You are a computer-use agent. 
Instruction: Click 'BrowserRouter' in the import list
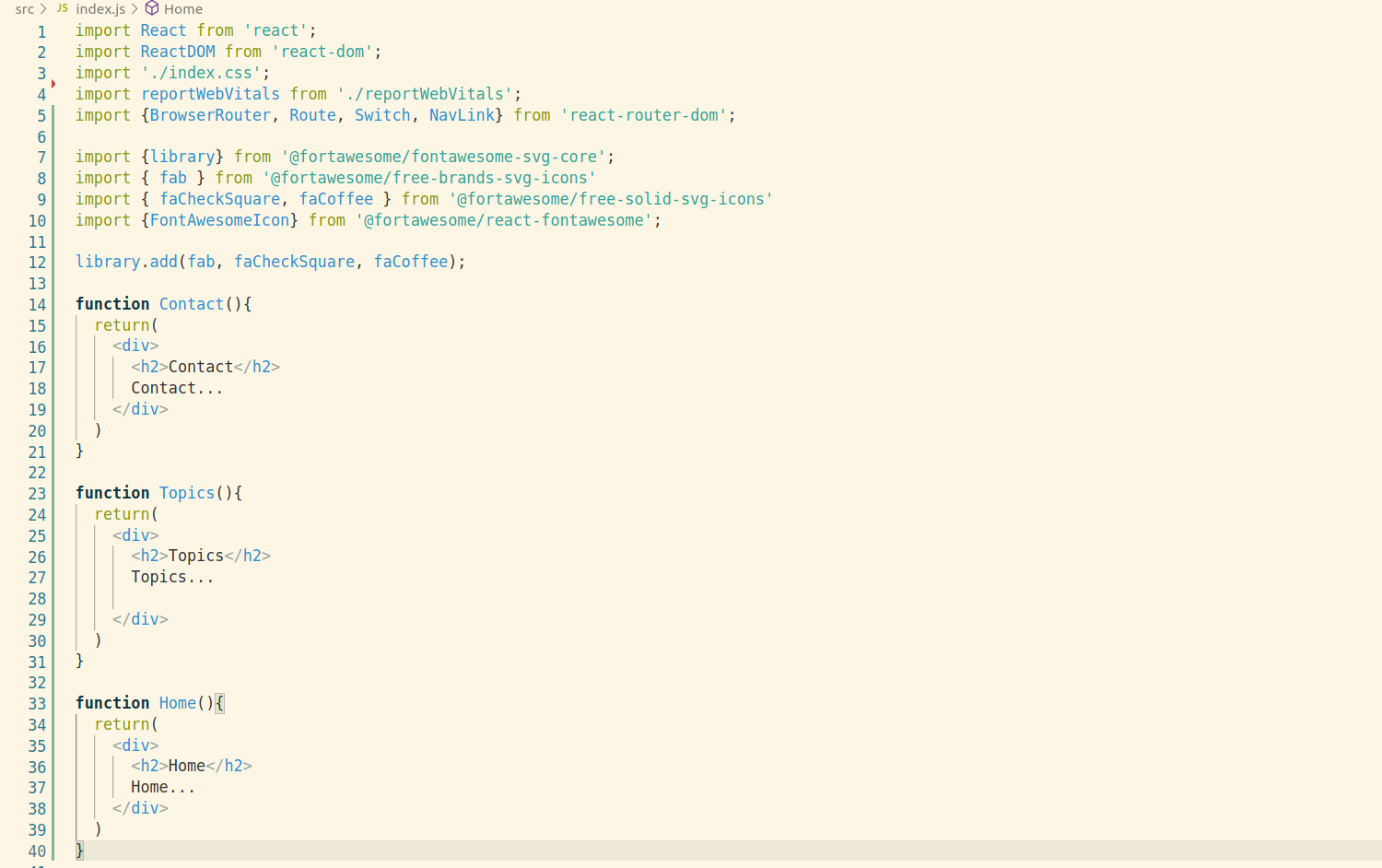[x=210, y=115]
